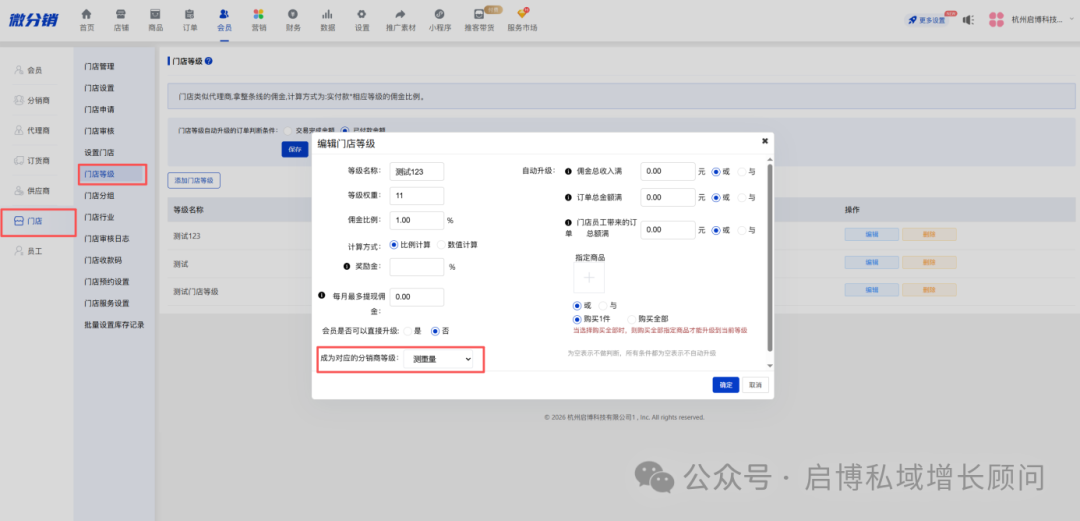Viewport: 1080px width, 521px height.
Task: Open the 服务市场 service market
Action: [x=522, y=20]
